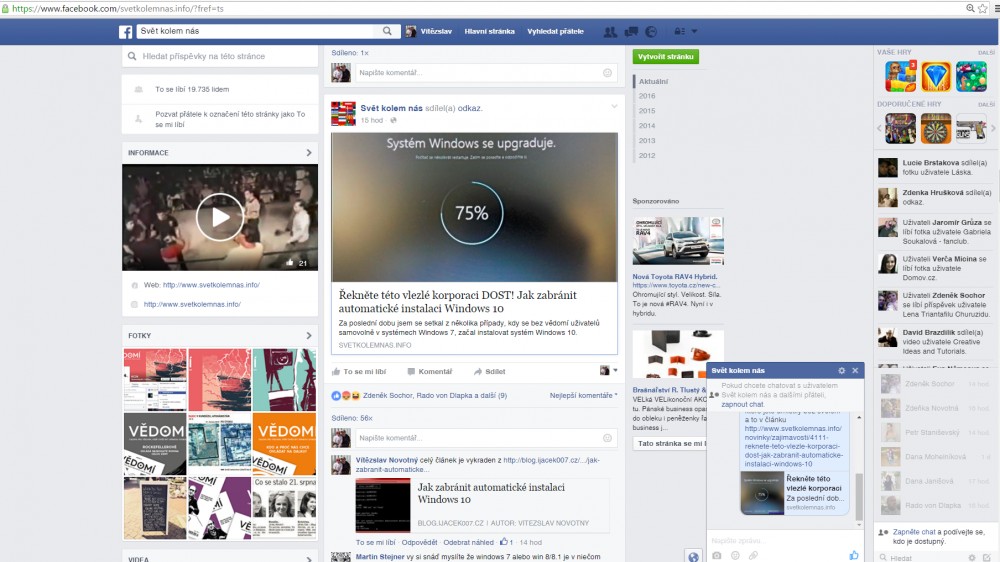Open chat window settings gear

[x=841, y=371]
